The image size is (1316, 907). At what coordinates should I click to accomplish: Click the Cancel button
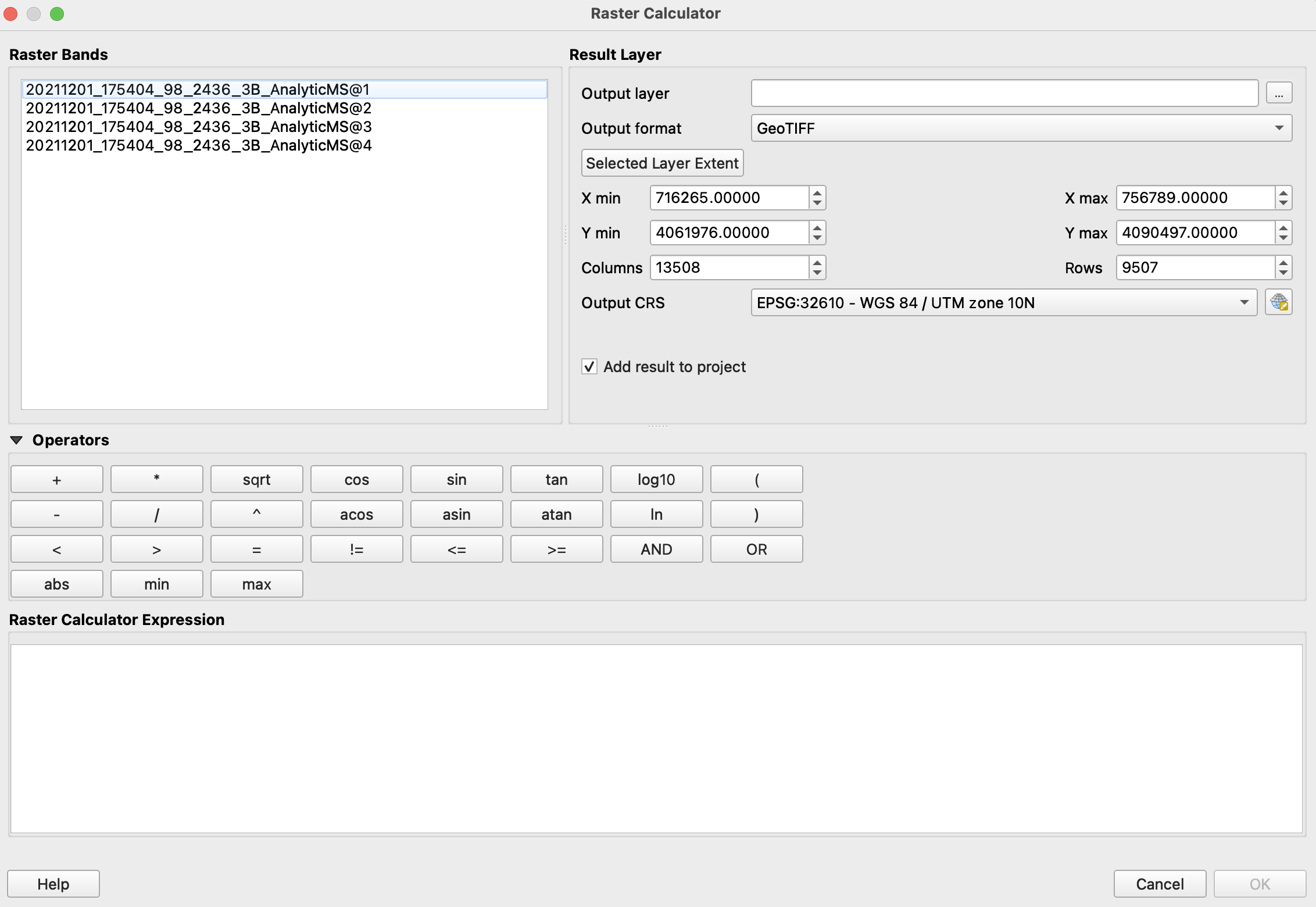click(x=1160, y=884)
